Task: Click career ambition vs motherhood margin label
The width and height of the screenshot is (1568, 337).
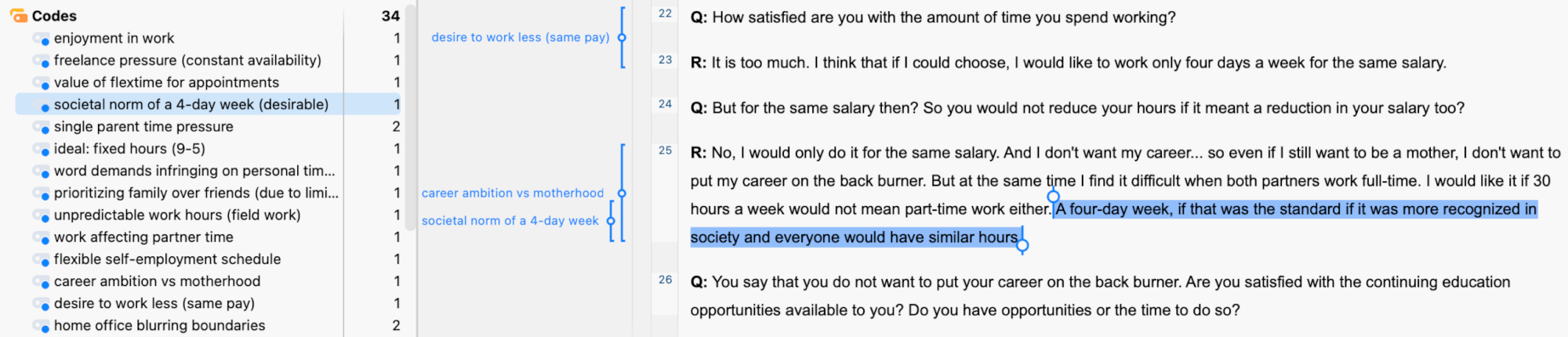Action: (513, 193)
